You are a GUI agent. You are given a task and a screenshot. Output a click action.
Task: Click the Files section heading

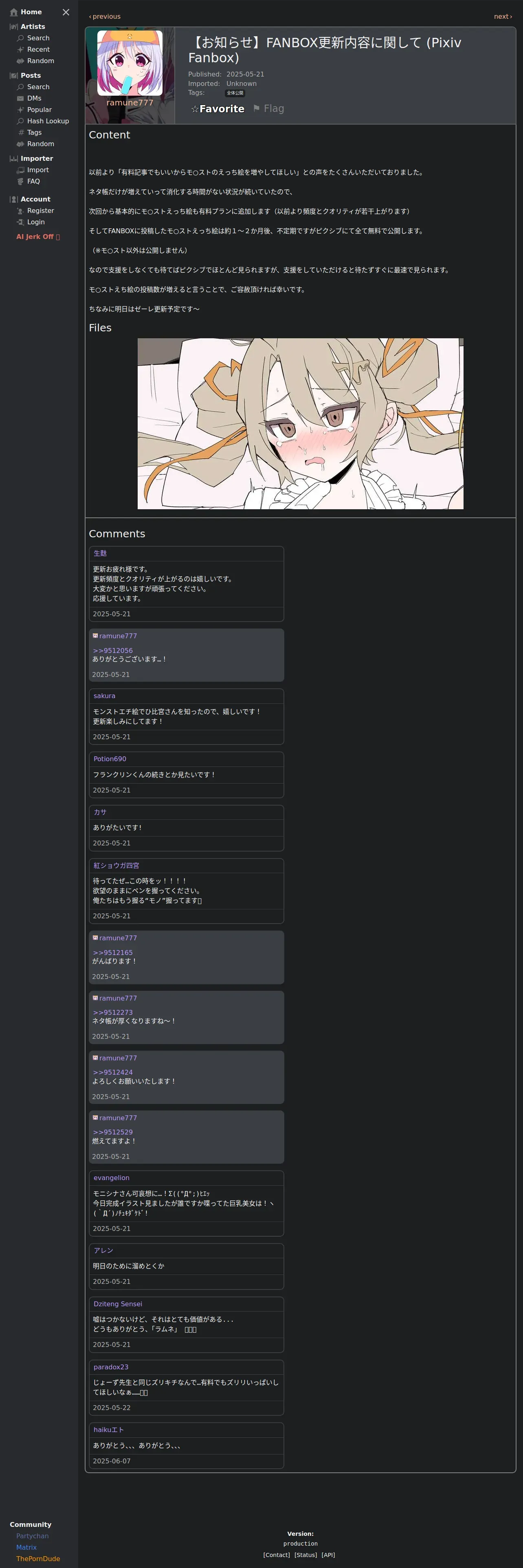(x=100, y=328)
